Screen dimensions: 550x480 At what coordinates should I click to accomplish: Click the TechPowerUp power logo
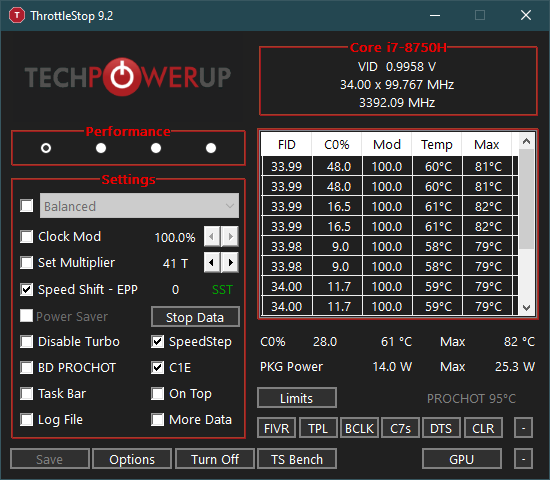pos(122,76)
